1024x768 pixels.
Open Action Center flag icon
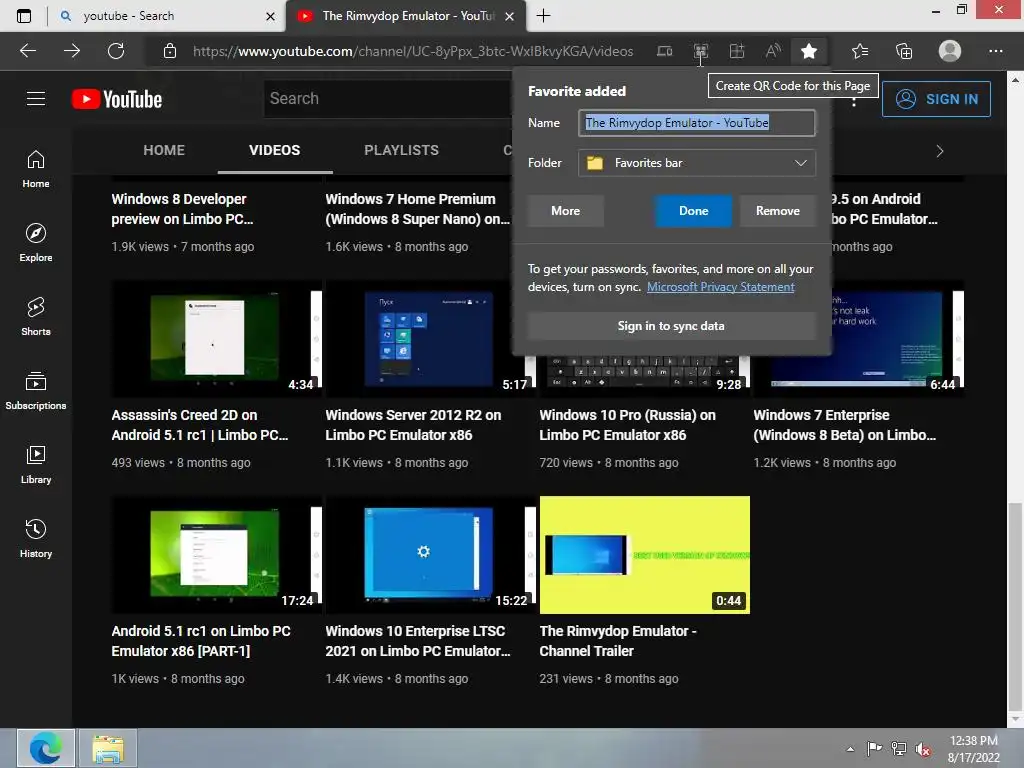coord(874,749)
